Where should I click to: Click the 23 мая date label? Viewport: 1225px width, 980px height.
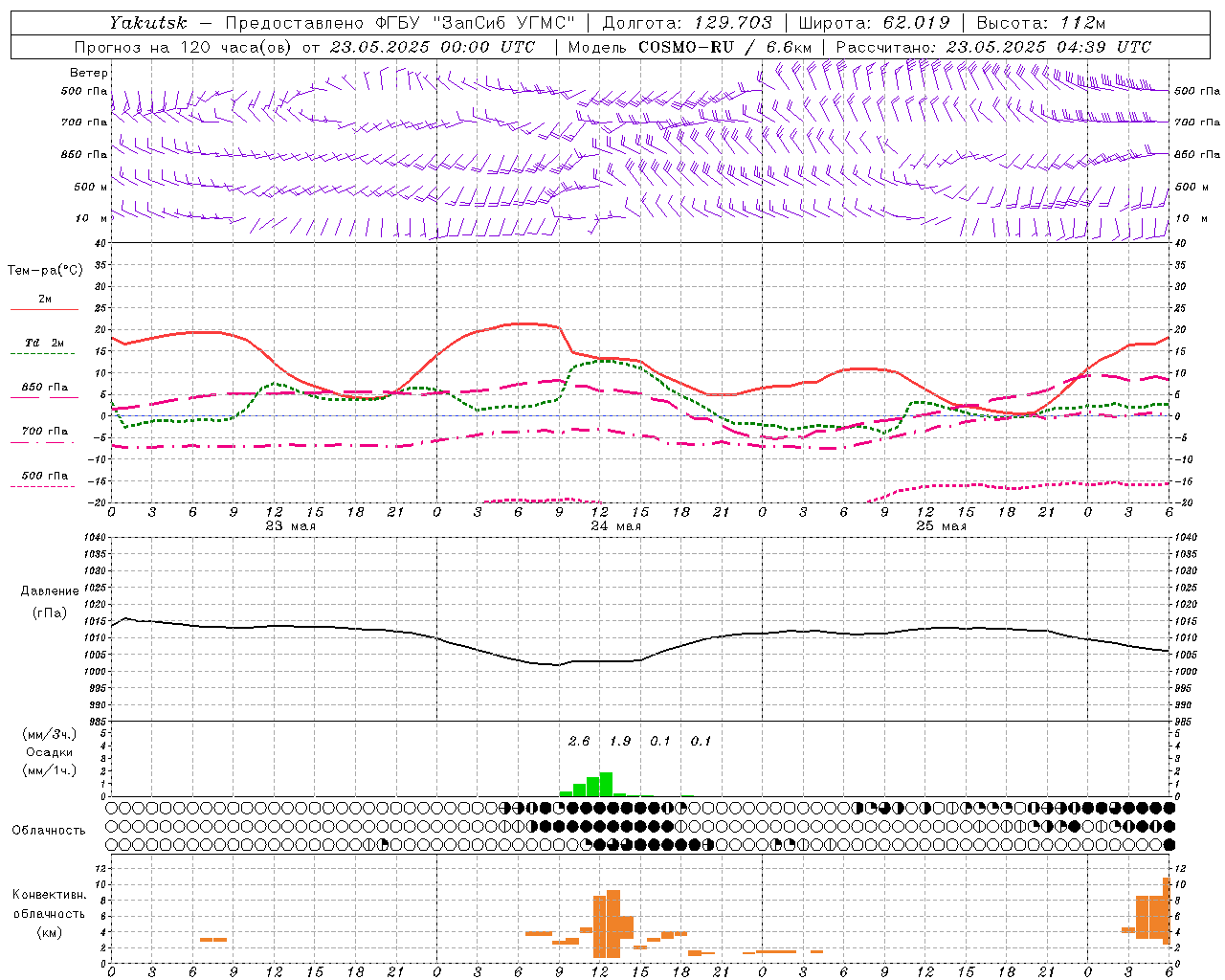click(x=291, y=526)
